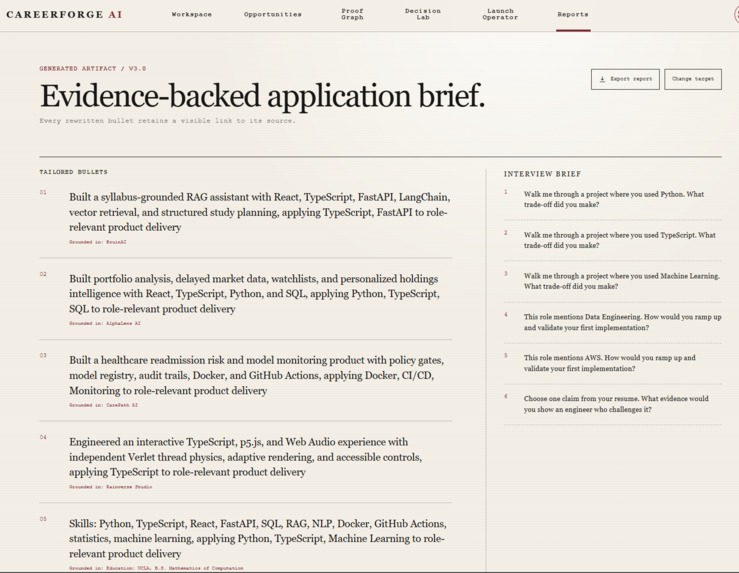
Task: Click the Export report button
Action: (x=625, y=79)
